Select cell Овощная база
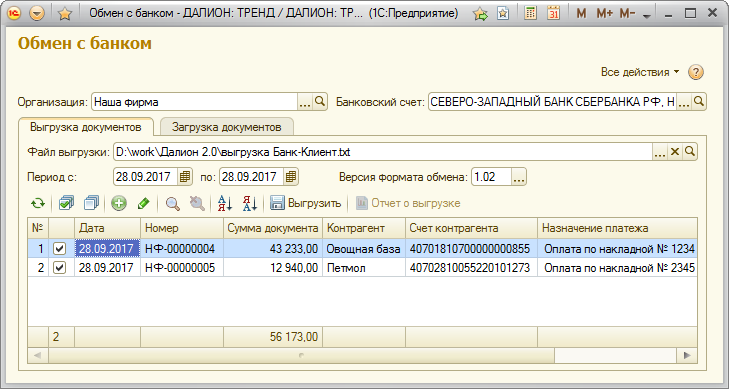The height and width of the screenshot is (389, 729). tap(364, 249)
